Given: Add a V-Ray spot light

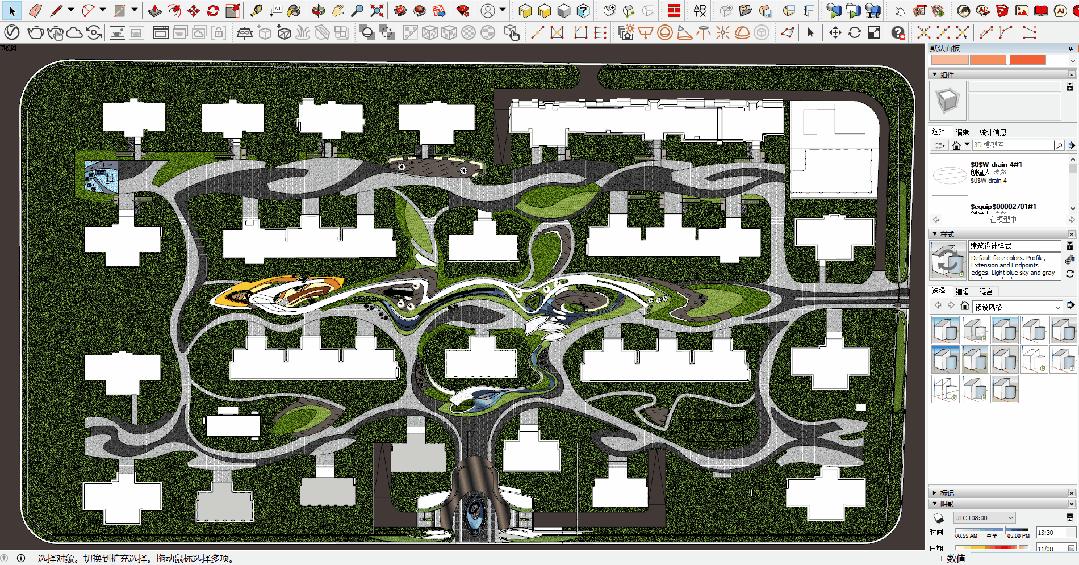Looking at the screenshot, I should point(684,32).
